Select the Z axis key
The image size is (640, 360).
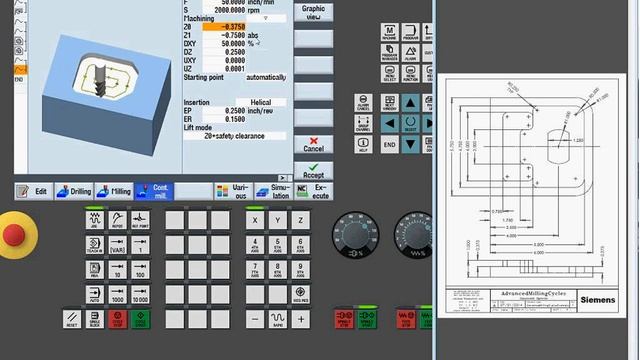[300, 220]
